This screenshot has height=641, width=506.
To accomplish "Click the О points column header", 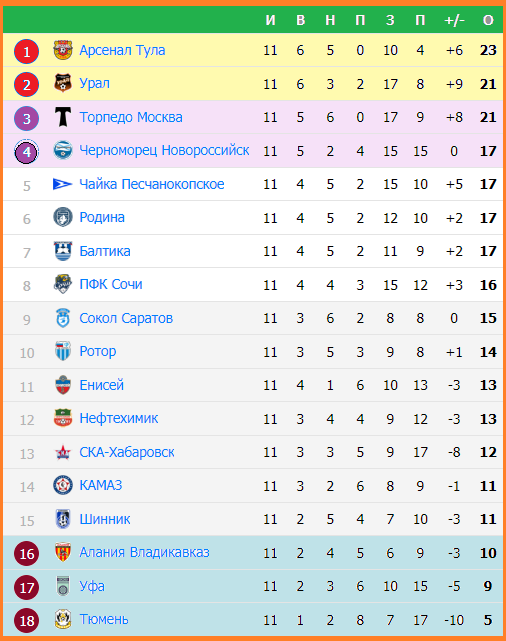I will coord(488,20).
